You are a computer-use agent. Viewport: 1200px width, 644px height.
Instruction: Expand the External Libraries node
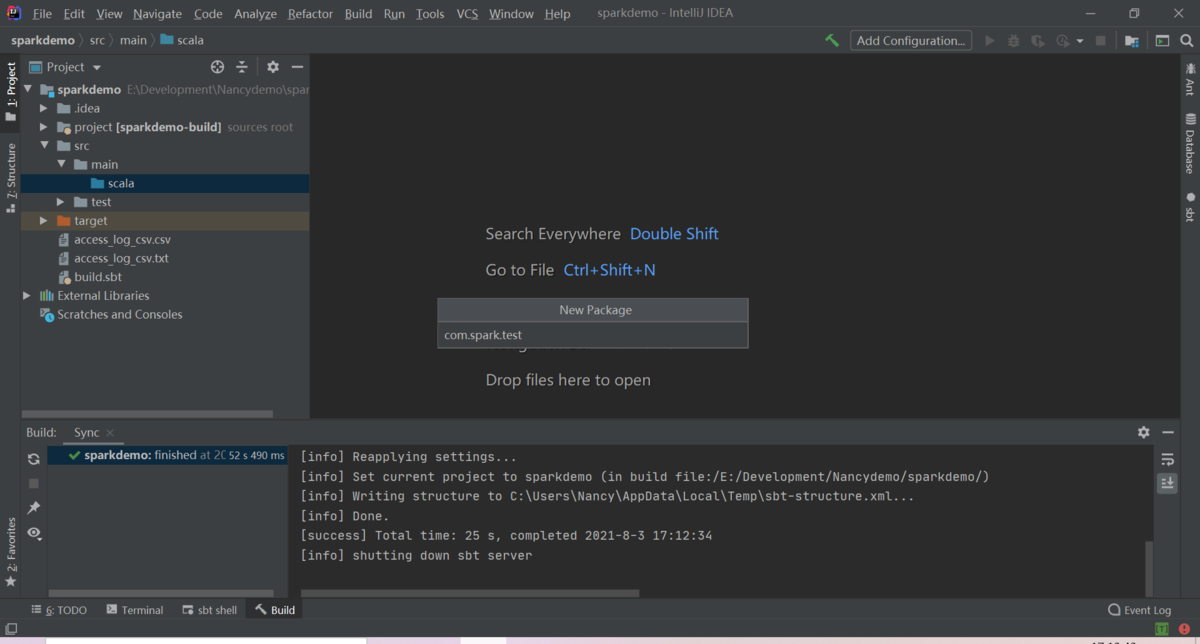coord(28,296)
